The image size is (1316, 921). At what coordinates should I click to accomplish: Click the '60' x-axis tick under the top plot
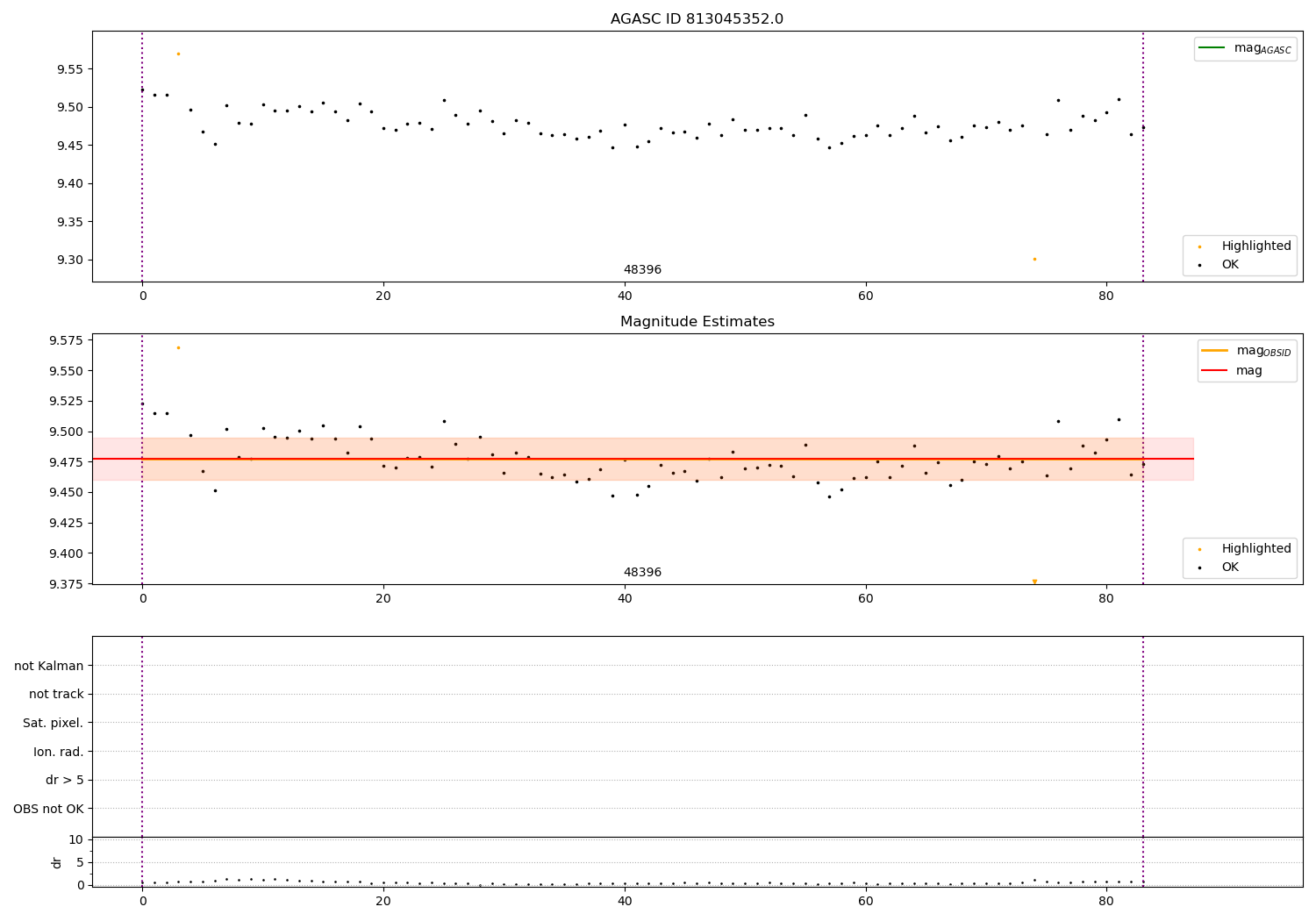tap(866, 296)
